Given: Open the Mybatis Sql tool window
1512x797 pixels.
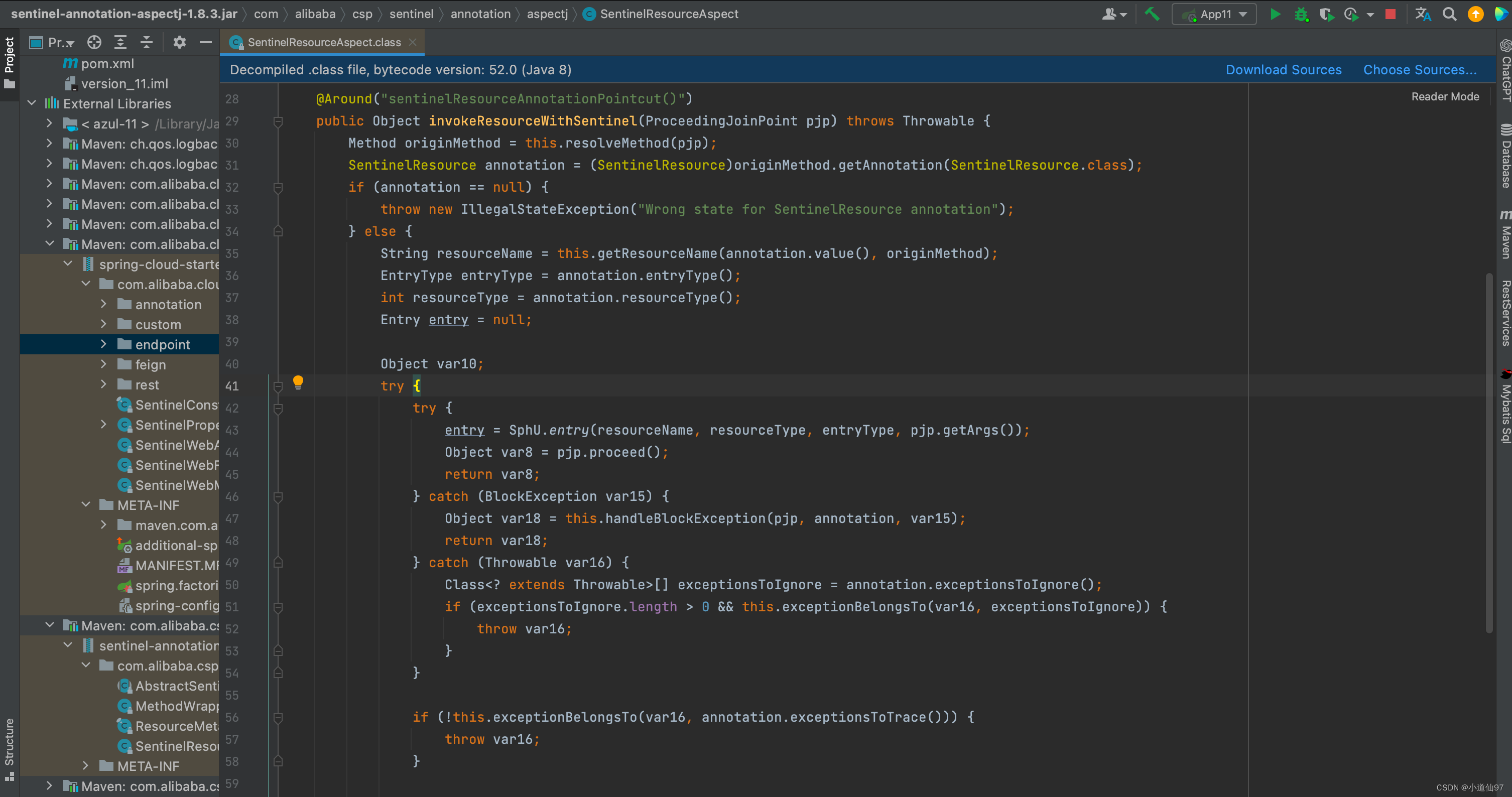Looking at the screenshot, I should point(1505,406).
